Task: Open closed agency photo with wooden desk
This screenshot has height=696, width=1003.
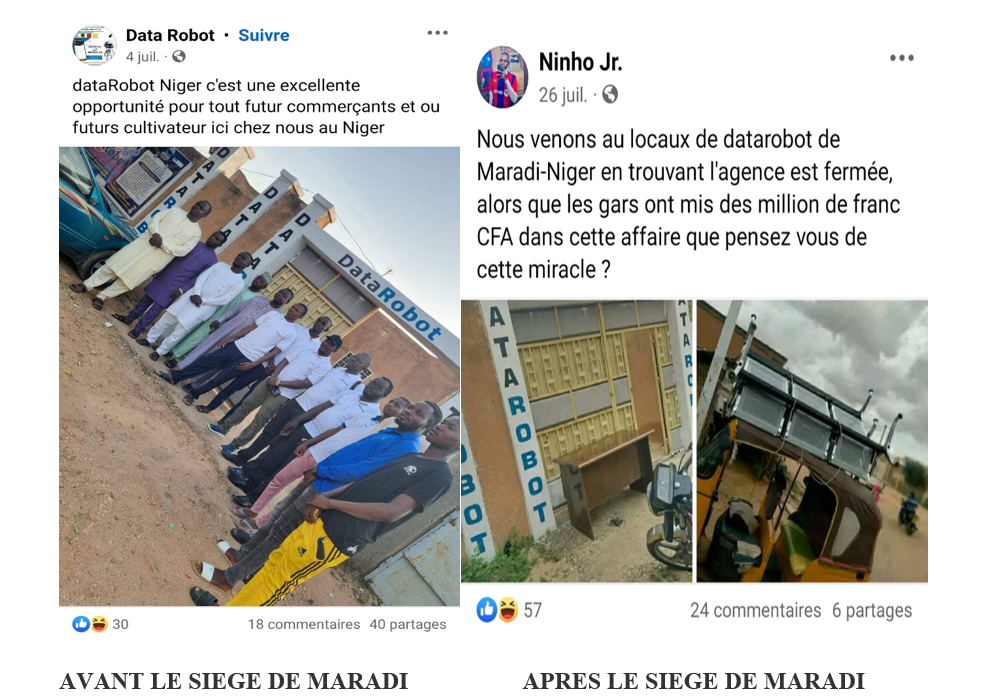Action: (576, 441)
